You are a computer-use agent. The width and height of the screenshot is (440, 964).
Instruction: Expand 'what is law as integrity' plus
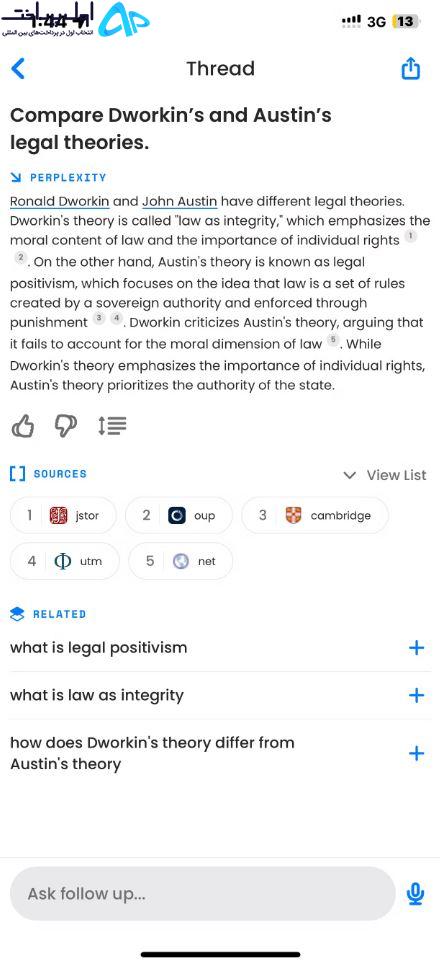coord(416,695)
